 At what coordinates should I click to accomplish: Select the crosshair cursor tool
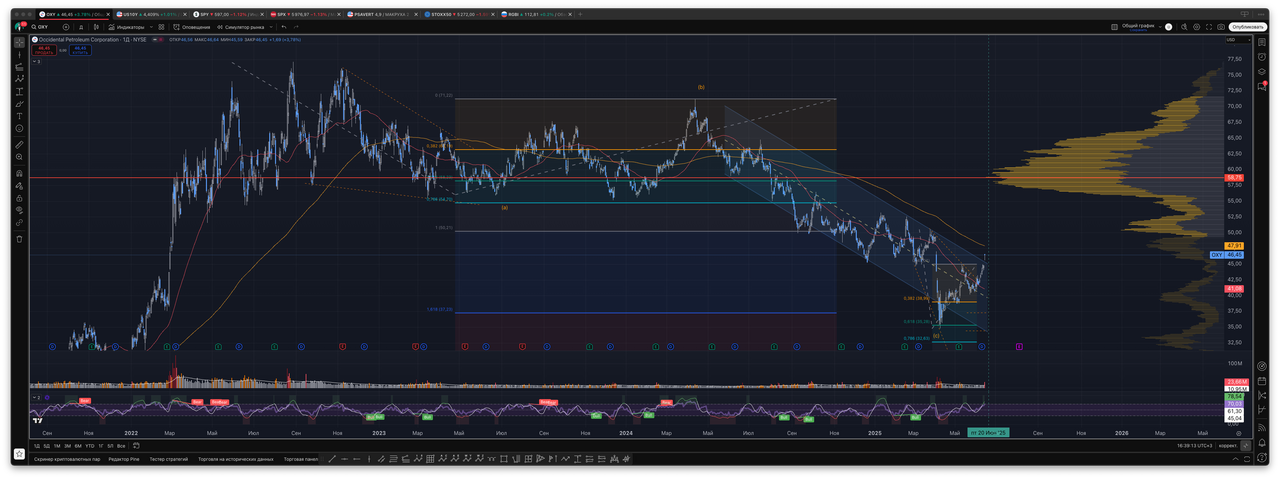coord(19,43)
